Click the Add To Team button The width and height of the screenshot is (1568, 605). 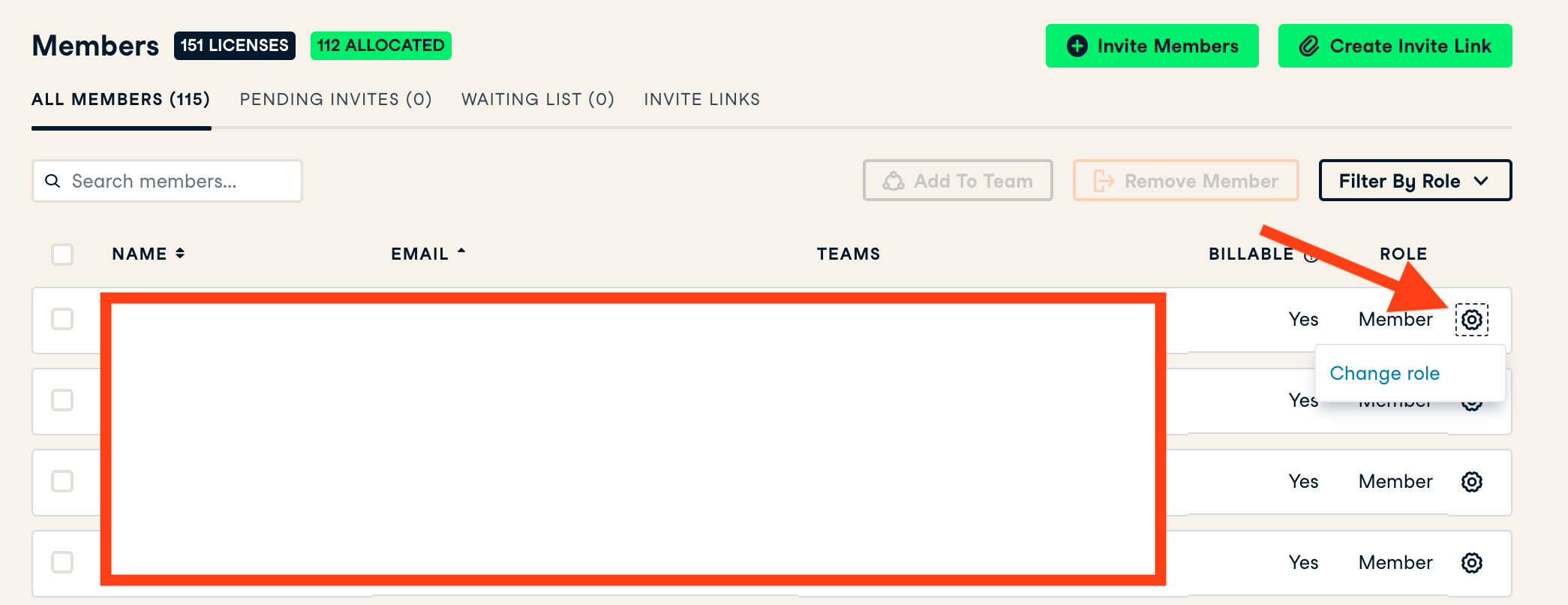tap(957, 181)
